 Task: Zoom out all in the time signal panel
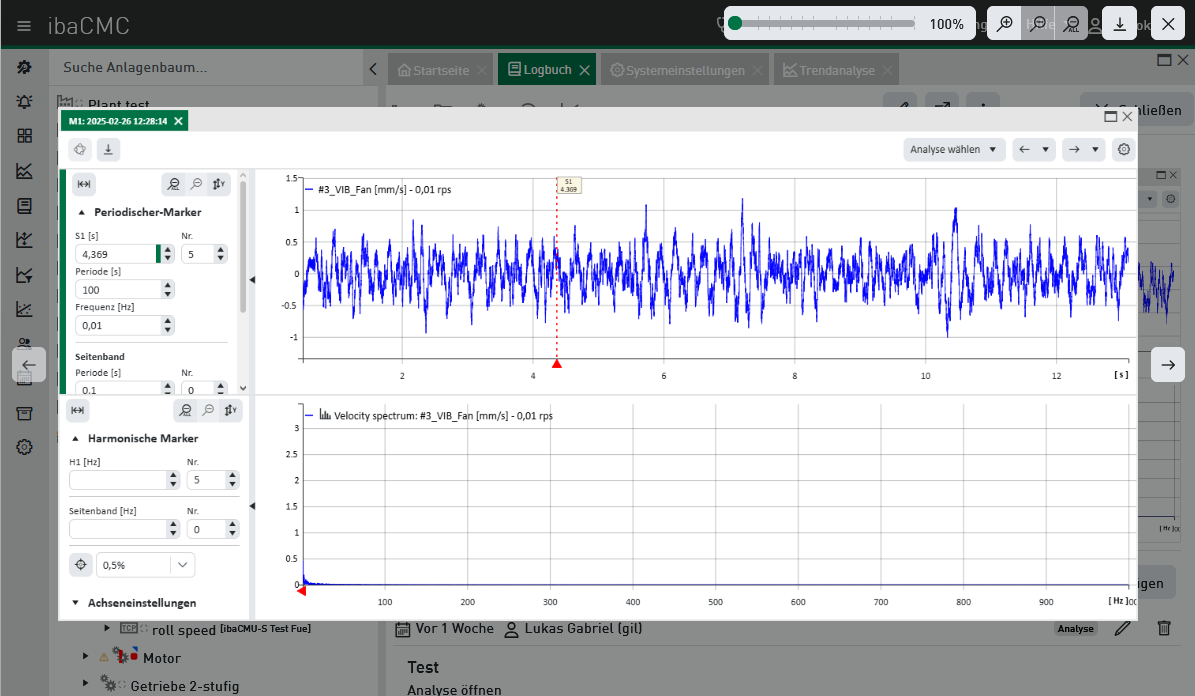click(174, 184)
